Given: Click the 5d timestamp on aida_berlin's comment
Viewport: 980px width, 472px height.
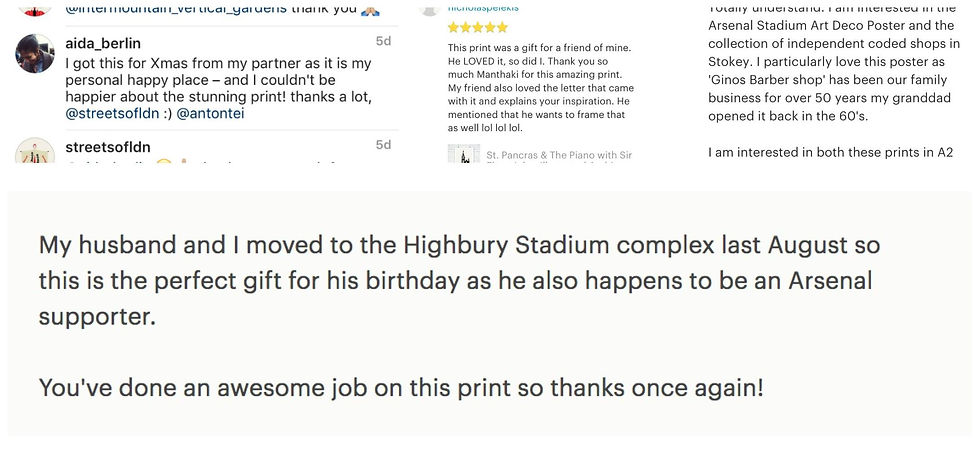Looking at the screenshot, I should click(x=383, y=42).
